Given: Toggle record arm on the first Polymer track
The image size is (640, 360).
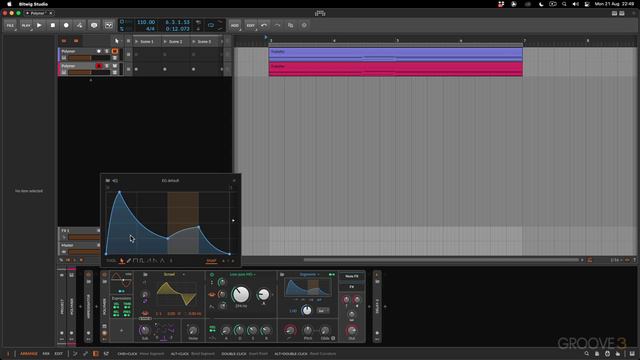Looking at the screenshot, I should click(99, 51).
